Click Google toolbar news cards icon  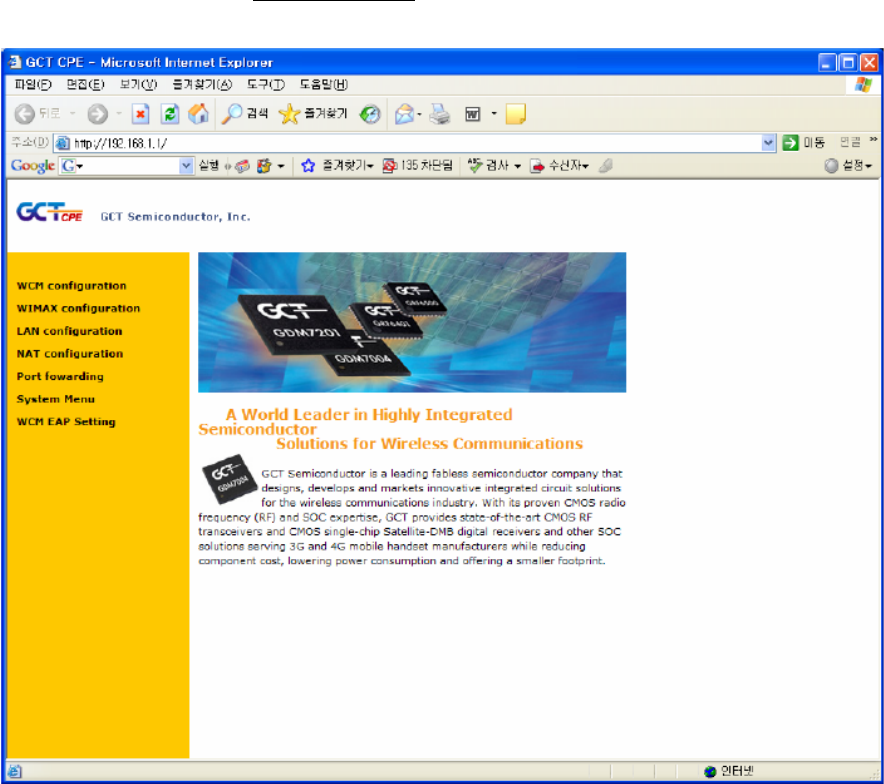click(x=242, y=166)
